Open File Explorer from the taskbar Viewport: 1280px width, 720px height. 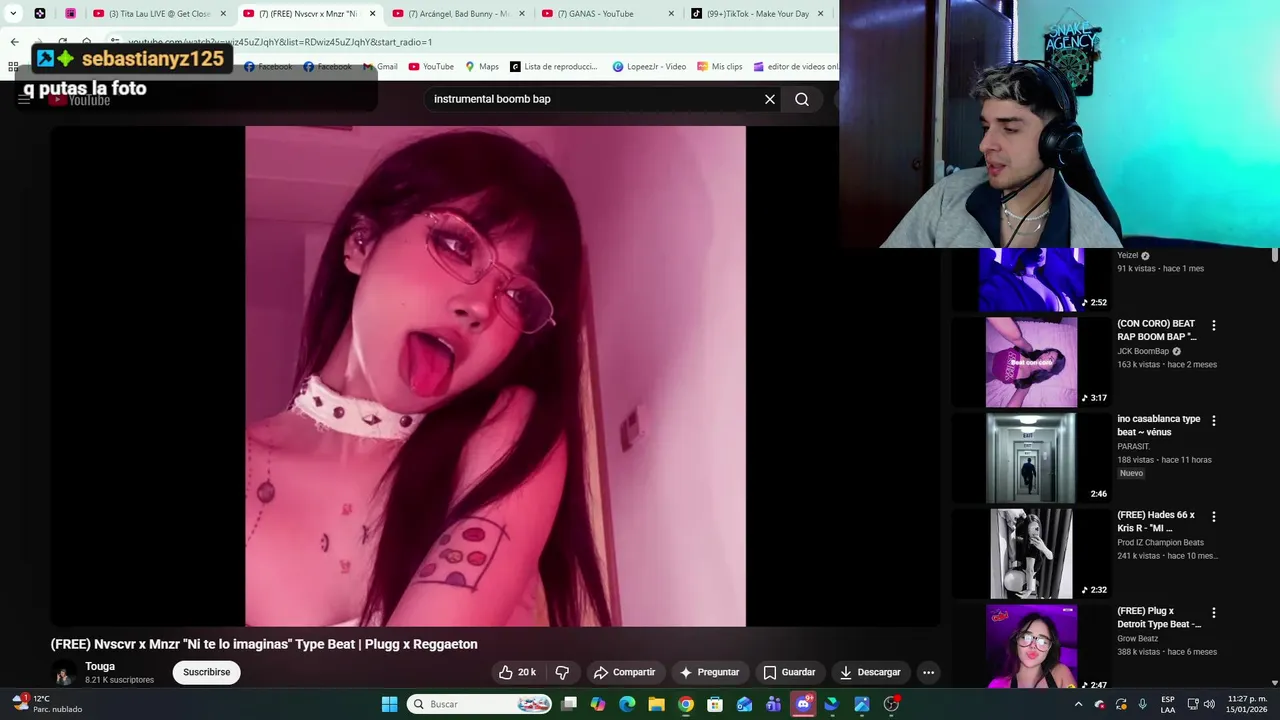click(x=656, y=704)
